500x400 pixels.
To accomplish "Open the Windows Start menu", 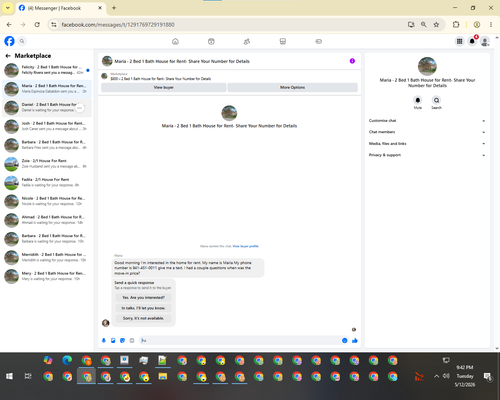I will point(9,376).
